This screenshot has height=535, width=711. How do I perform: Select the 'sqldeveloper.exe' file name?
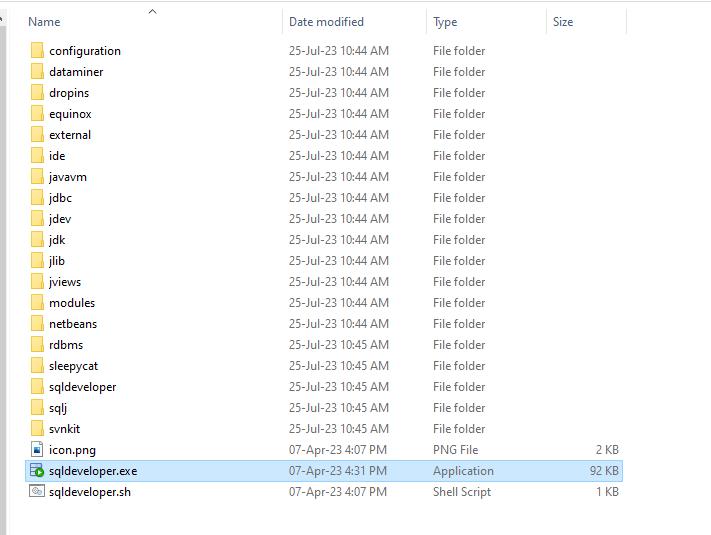click(x=93, y=471)
